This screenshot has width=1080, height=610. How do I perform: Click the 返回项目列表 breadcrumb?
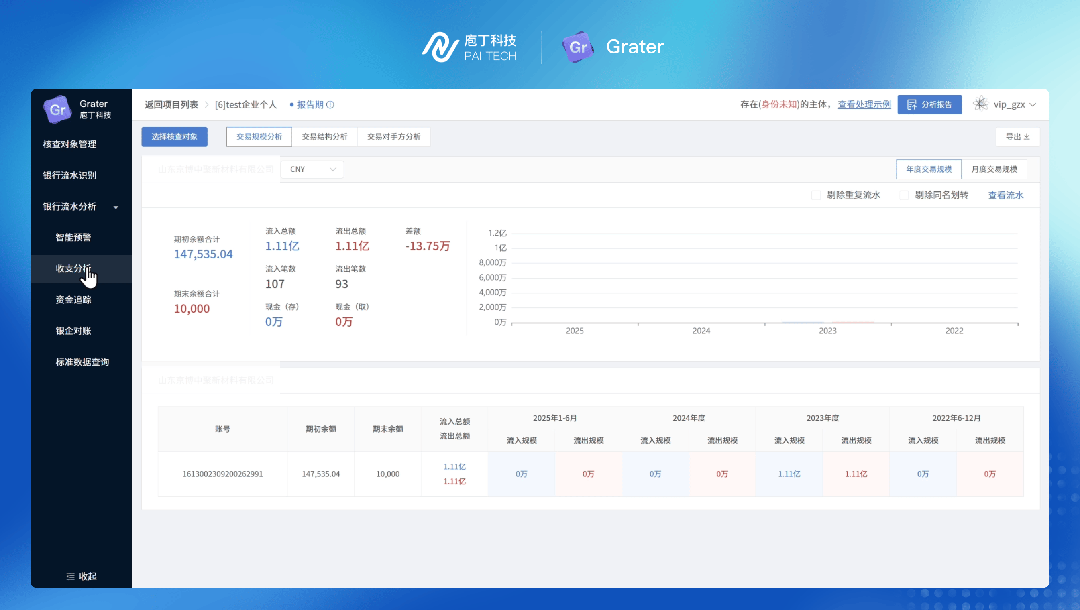pos(171,104)
